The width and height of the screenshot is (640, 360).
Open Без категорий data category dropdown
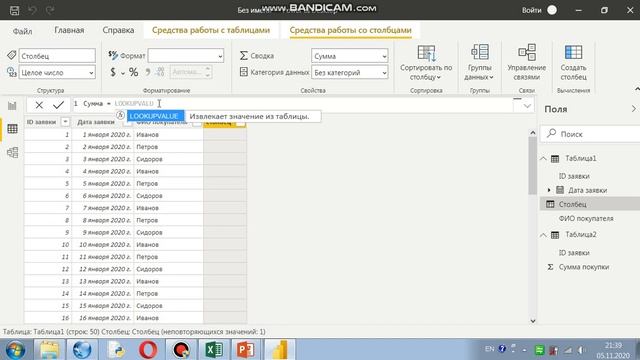point(350,73)
